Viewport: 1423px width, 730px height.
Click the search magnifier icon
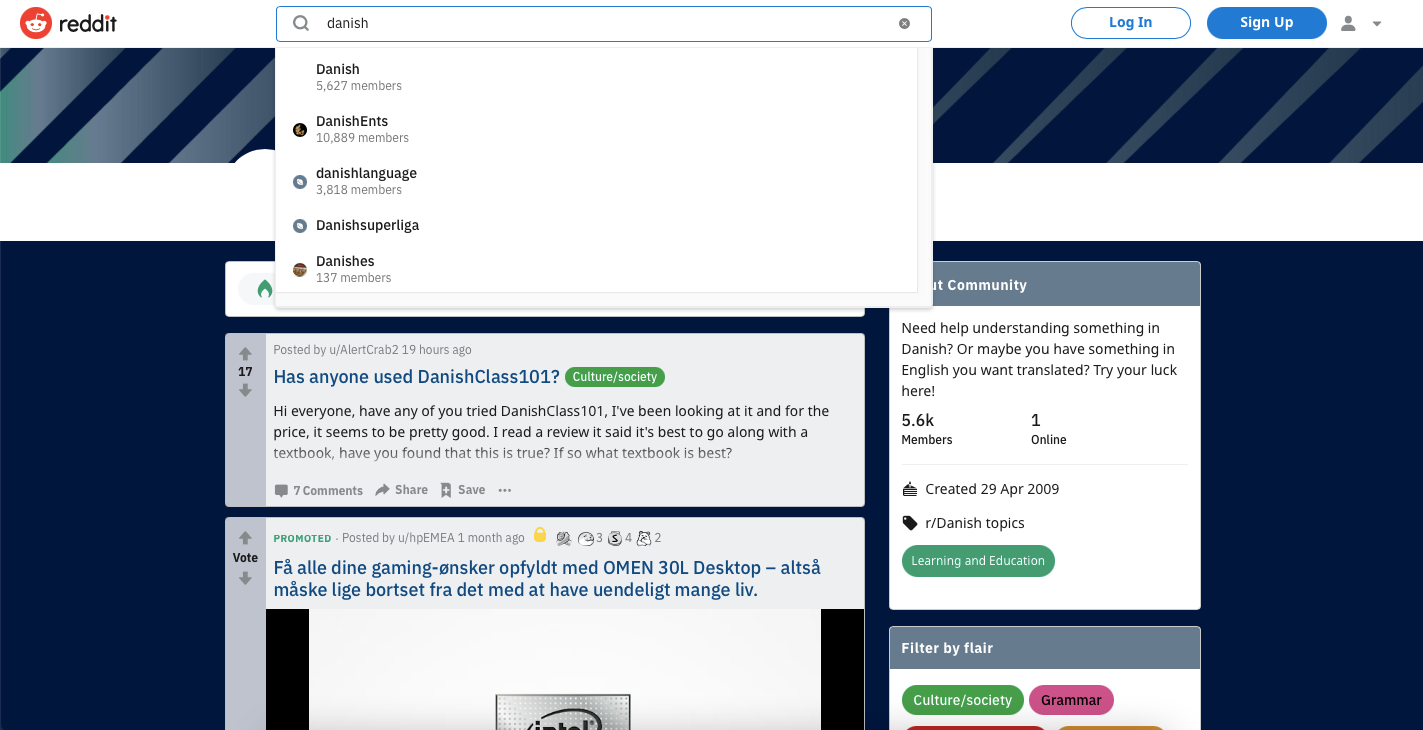(x=301, y=23)
